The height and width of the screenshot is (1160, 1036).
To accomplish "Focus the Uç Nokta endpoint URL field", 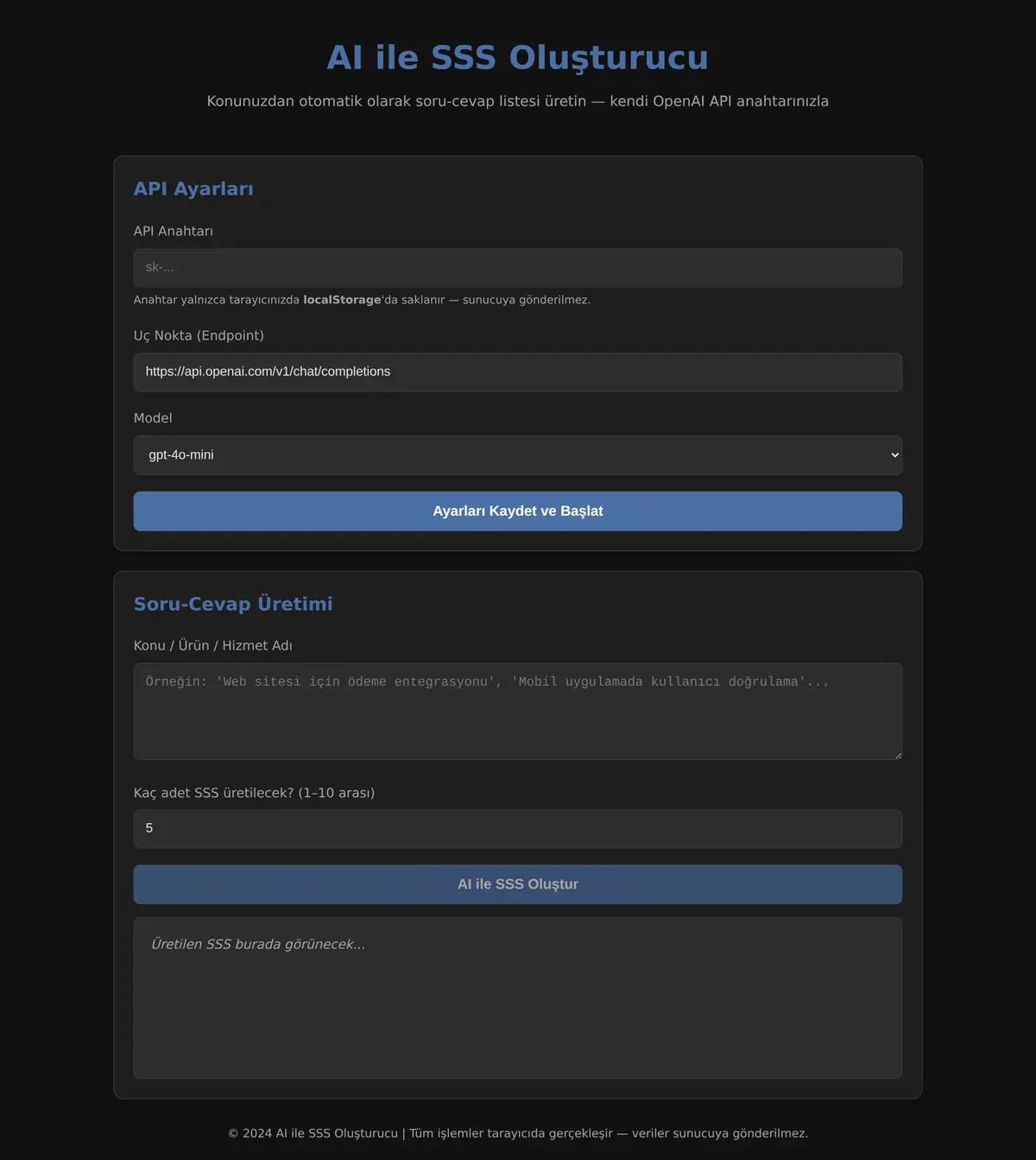I will (518, 372).
